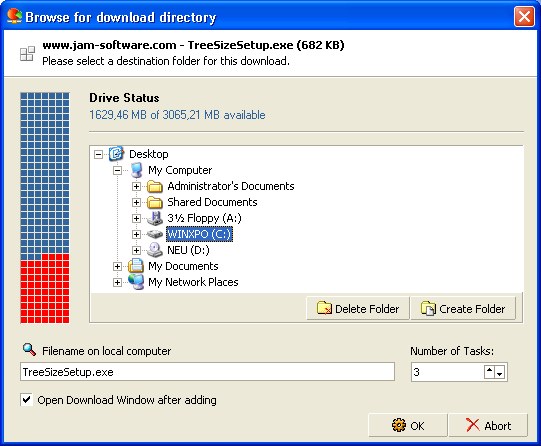This screenshot has width=541, height=446.
Task: Click the My Network Places icon
Action: [x=136, y=282]
